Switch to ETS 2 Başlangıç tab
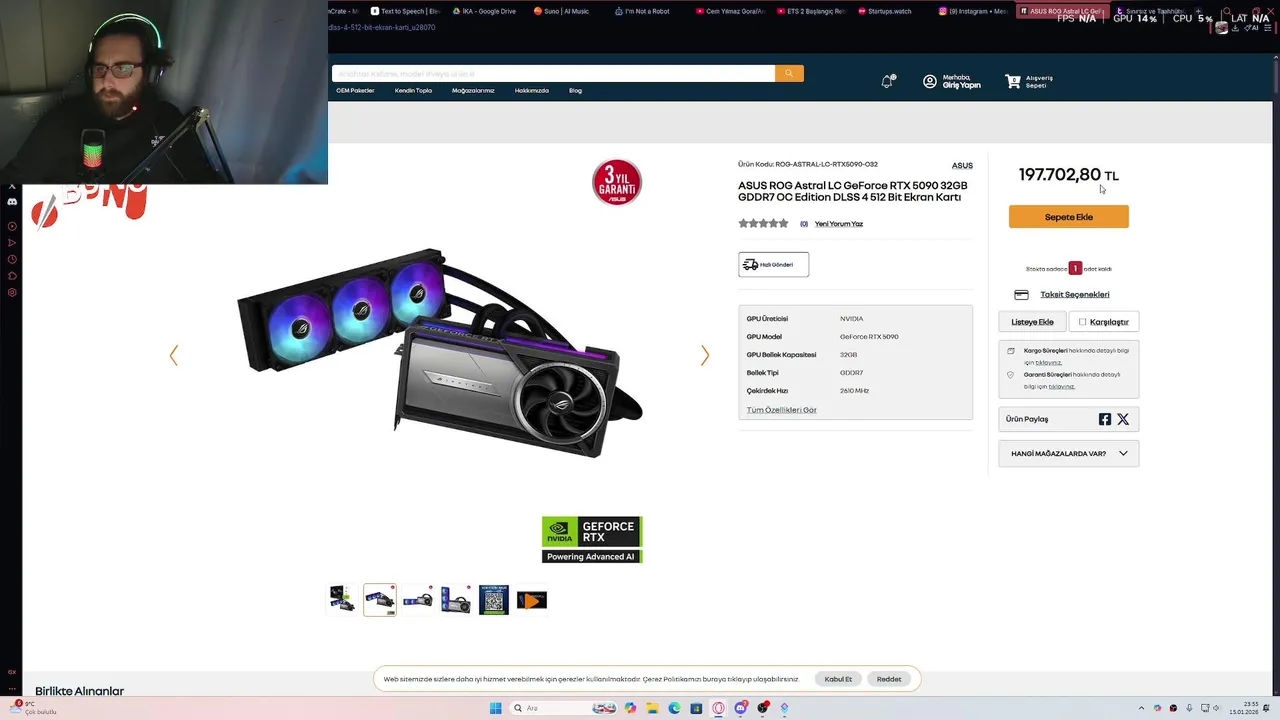This screenshot has height=720, width=1280. pyautogui.click(x=810, y=11)
